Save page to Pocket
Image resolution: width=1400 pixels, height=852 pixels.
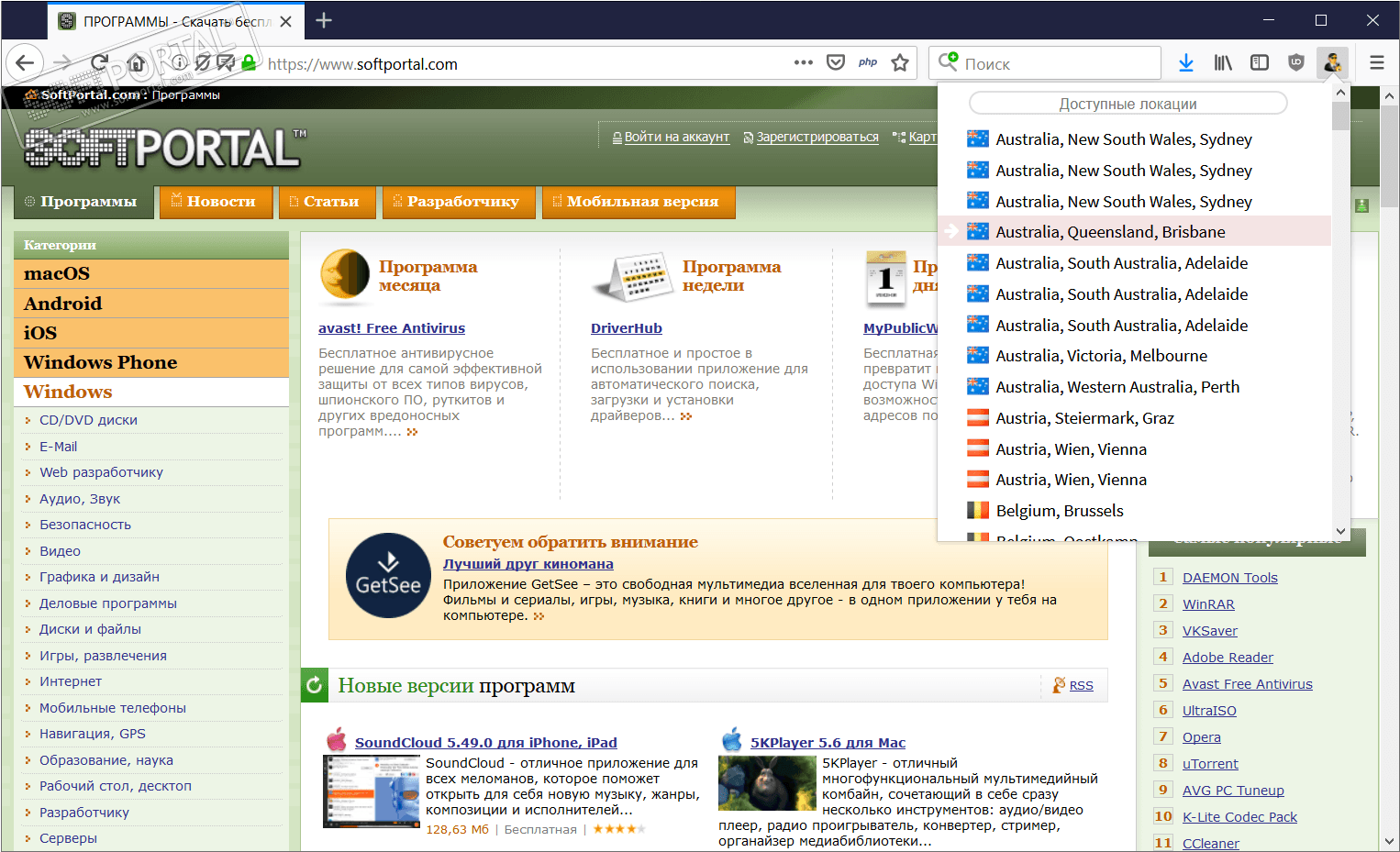(836, 62)
